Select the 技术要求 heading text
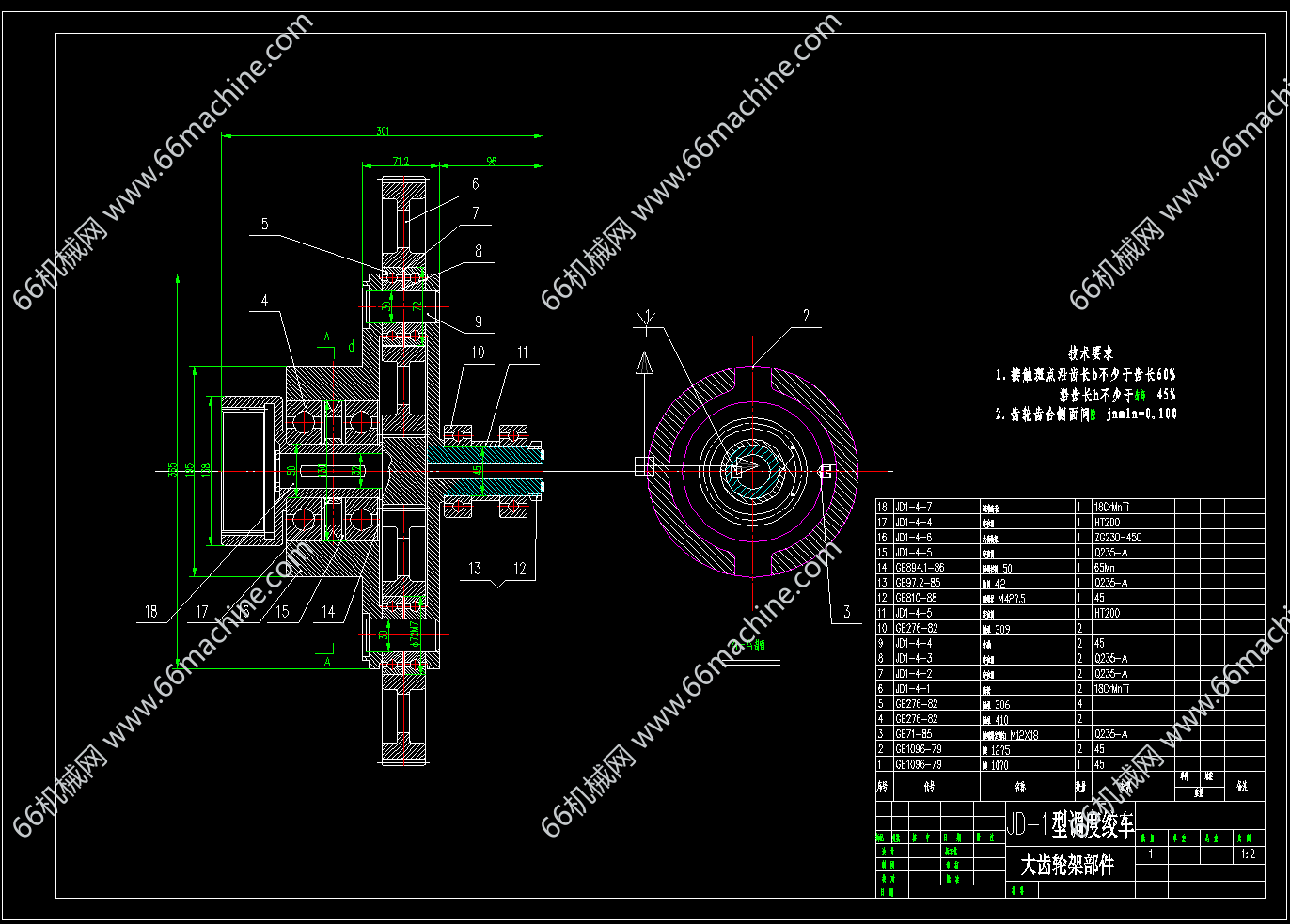Viewport: 1290px width, 924px height. click(1090, 353)
